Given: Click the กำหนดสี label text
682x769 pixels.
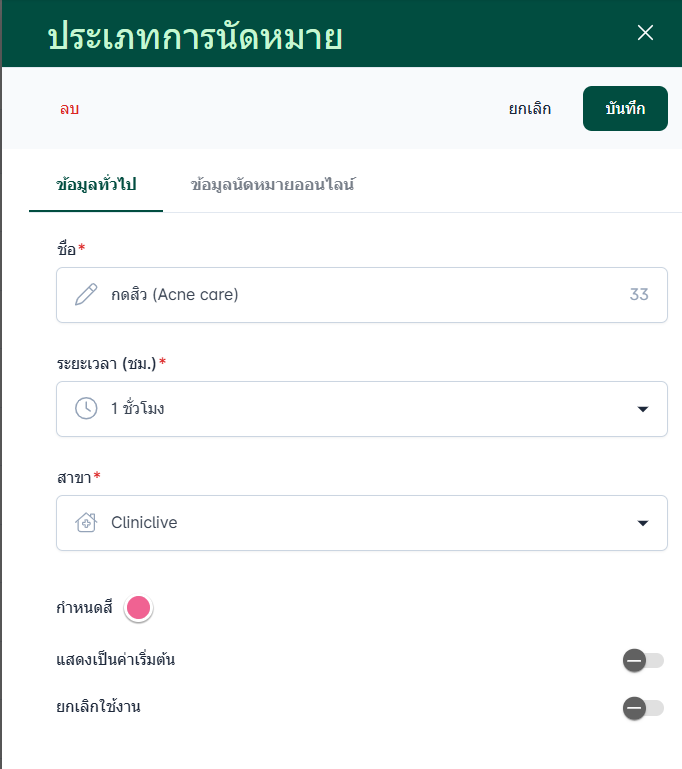Looking at the screenshot, I should point(85,607).
